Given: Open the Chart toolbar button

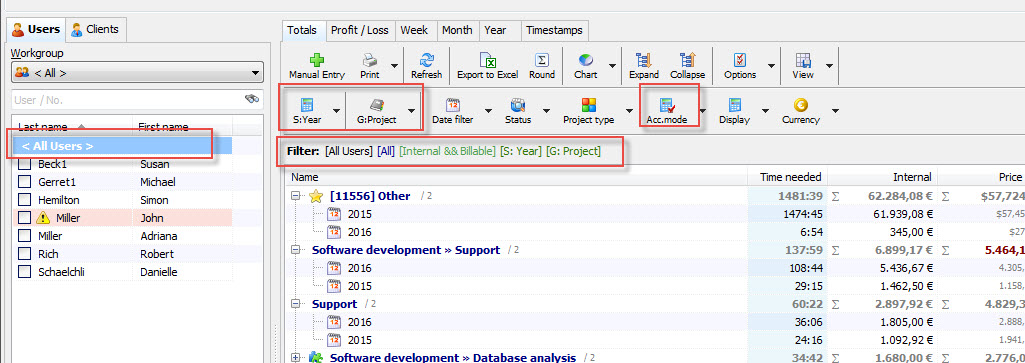Looking at the screenshot, I should pyautogui.click(x=586, y=65).
